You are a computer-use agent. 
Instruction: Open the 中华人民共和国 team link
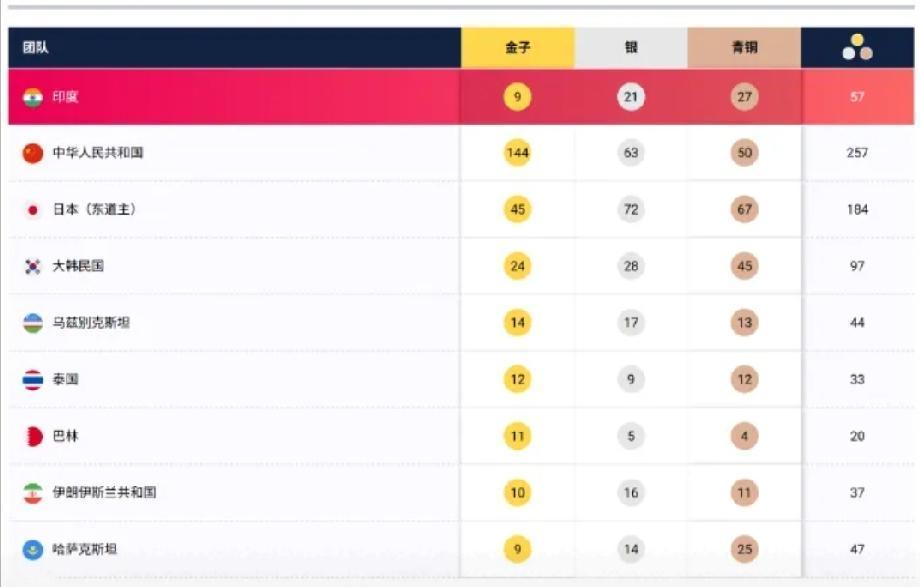[98, 153]
